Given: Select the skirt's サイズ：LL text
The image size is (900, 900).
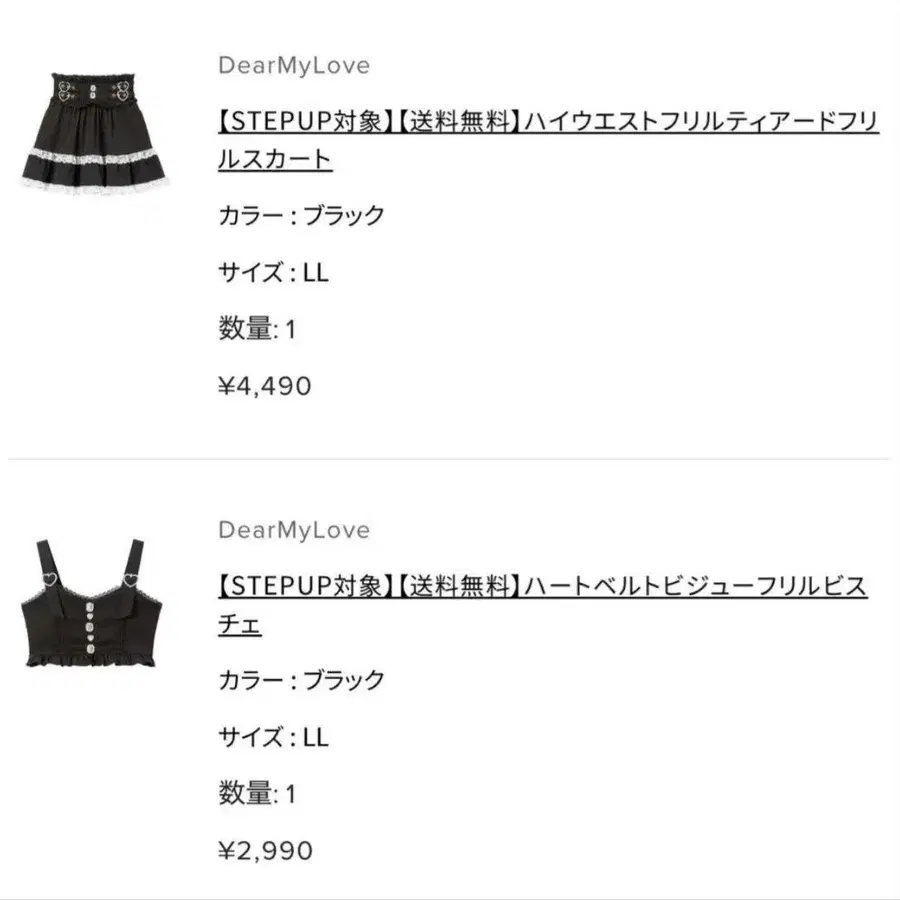Looking at the screenshot, I should (273, 272).
